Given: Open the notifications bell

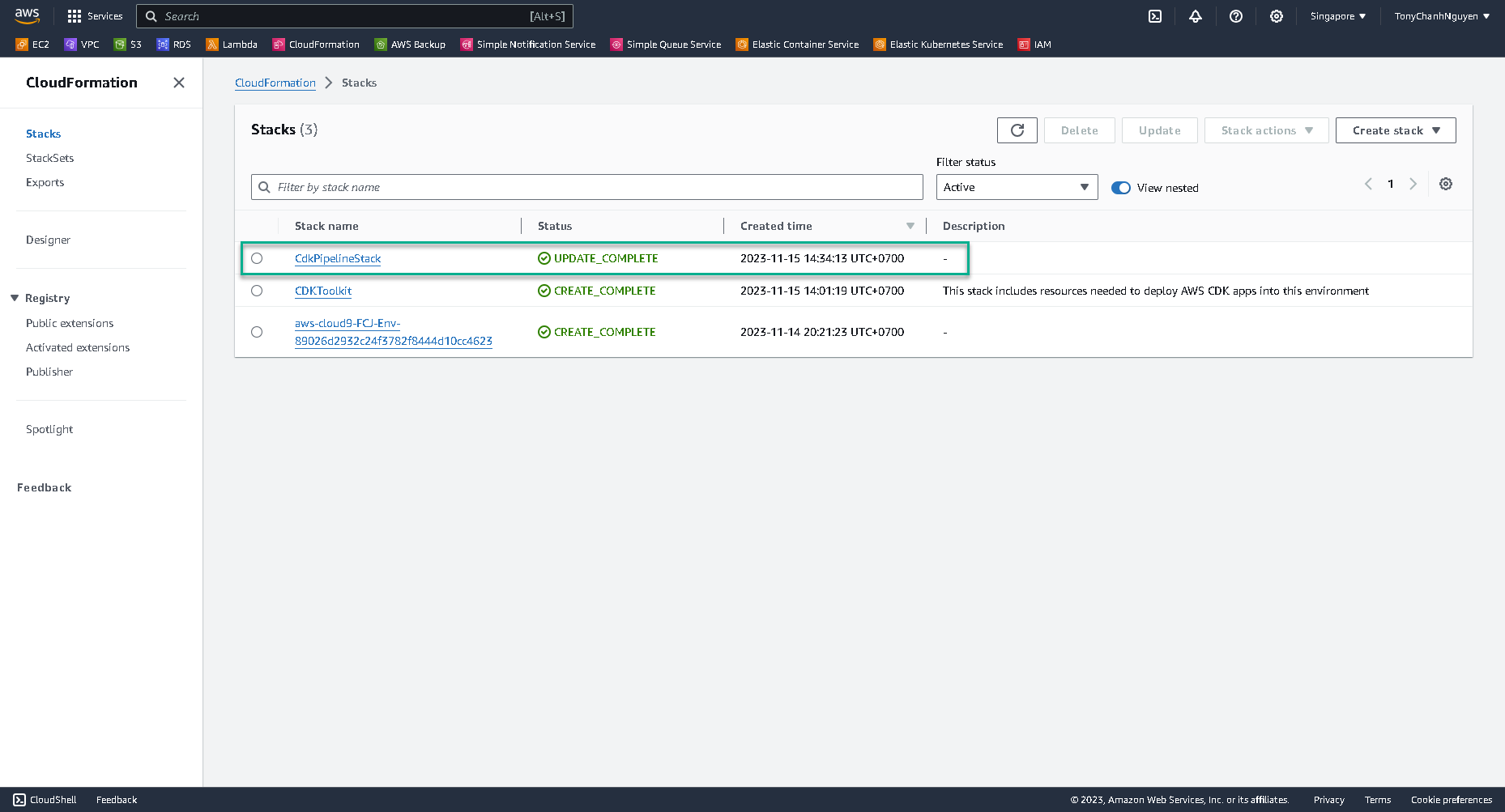Looking at the screenshot, I should 1196,16.
